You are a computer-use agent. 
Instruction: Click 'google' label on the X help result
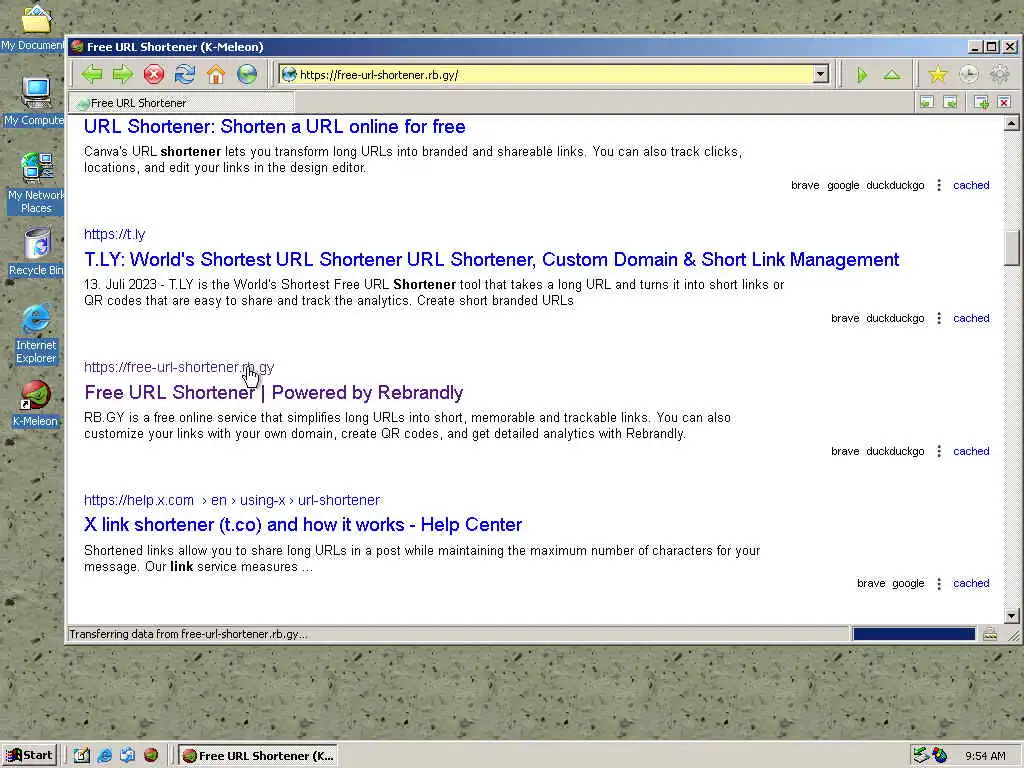(908, 584)
